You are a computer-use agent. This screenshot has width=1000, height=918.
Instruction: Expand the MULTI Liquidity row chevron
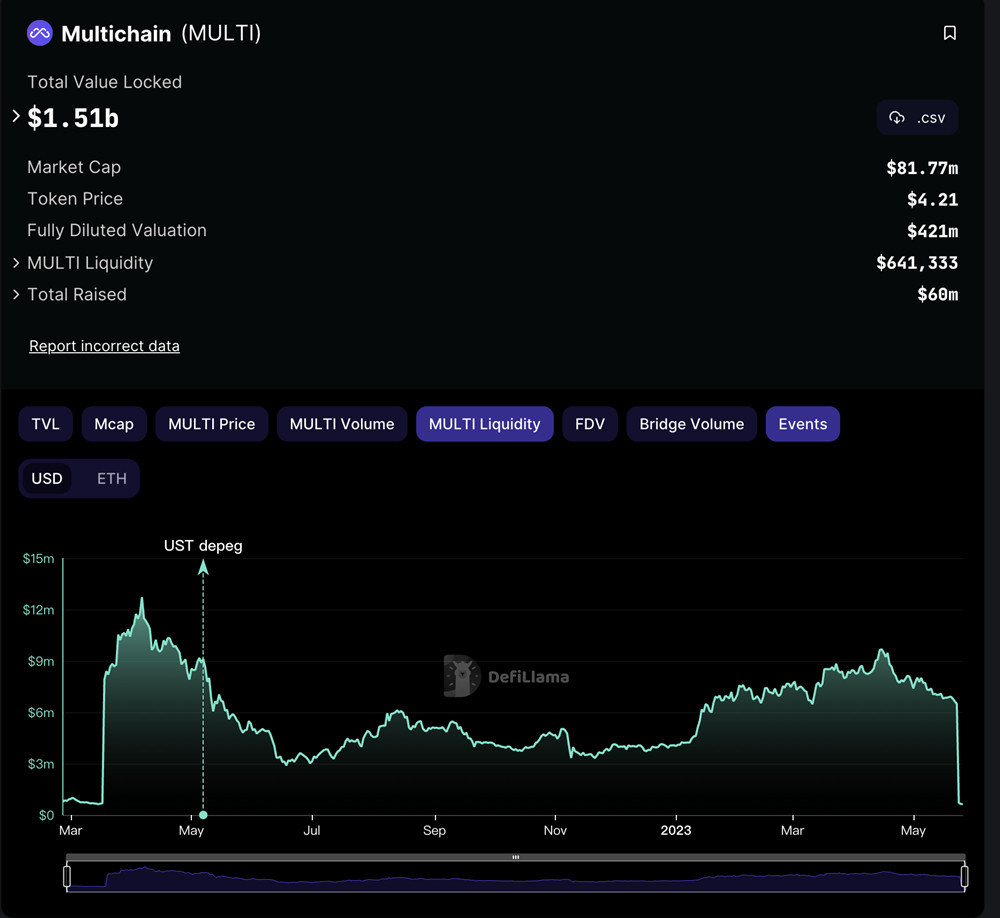[x=15, y=263]
